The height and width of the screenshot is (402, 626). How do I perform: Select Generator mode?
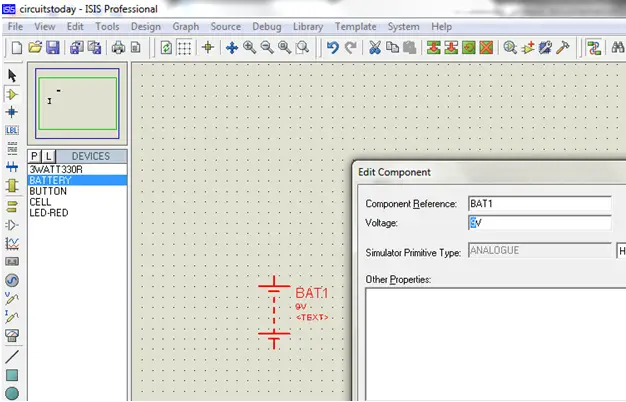[12, 280]
